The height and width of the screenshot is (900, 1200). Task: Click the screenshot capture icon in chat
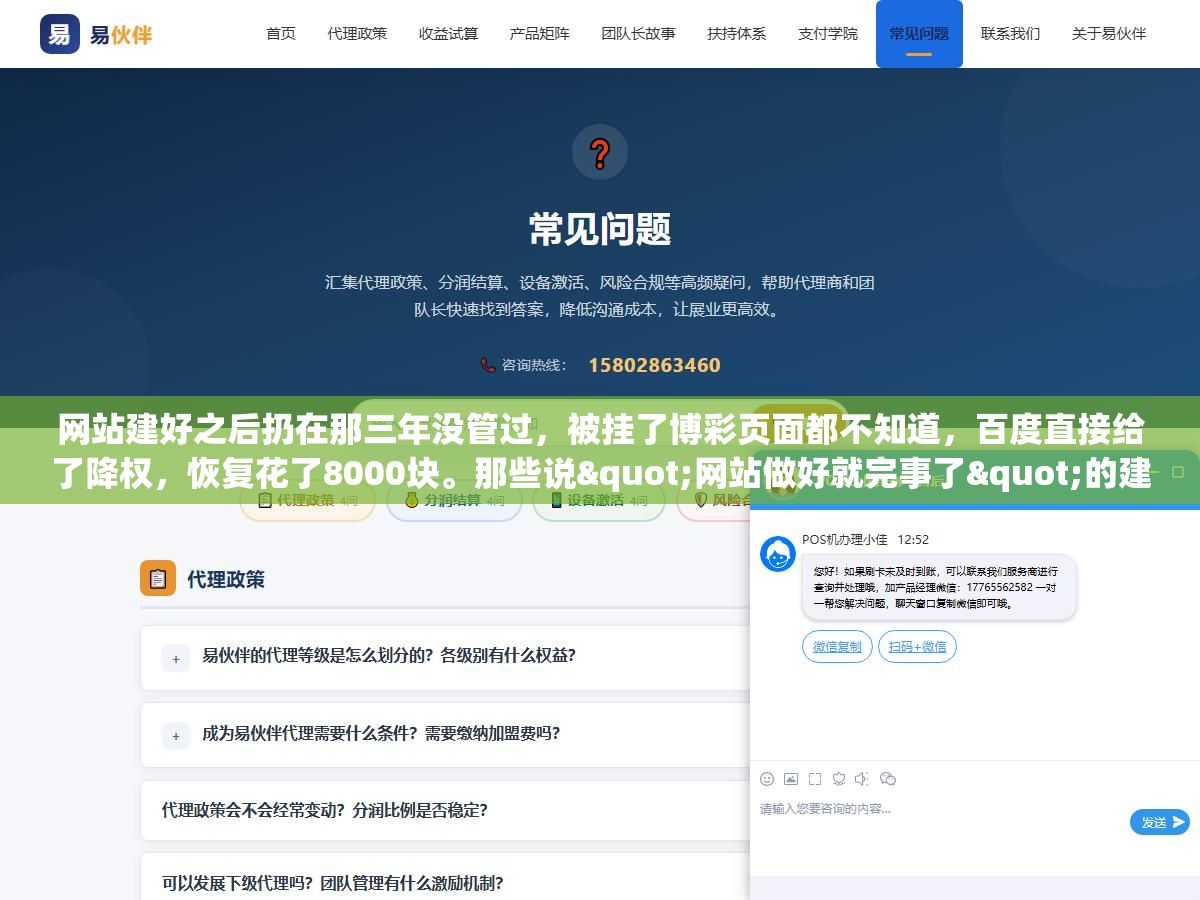(815, 778)
